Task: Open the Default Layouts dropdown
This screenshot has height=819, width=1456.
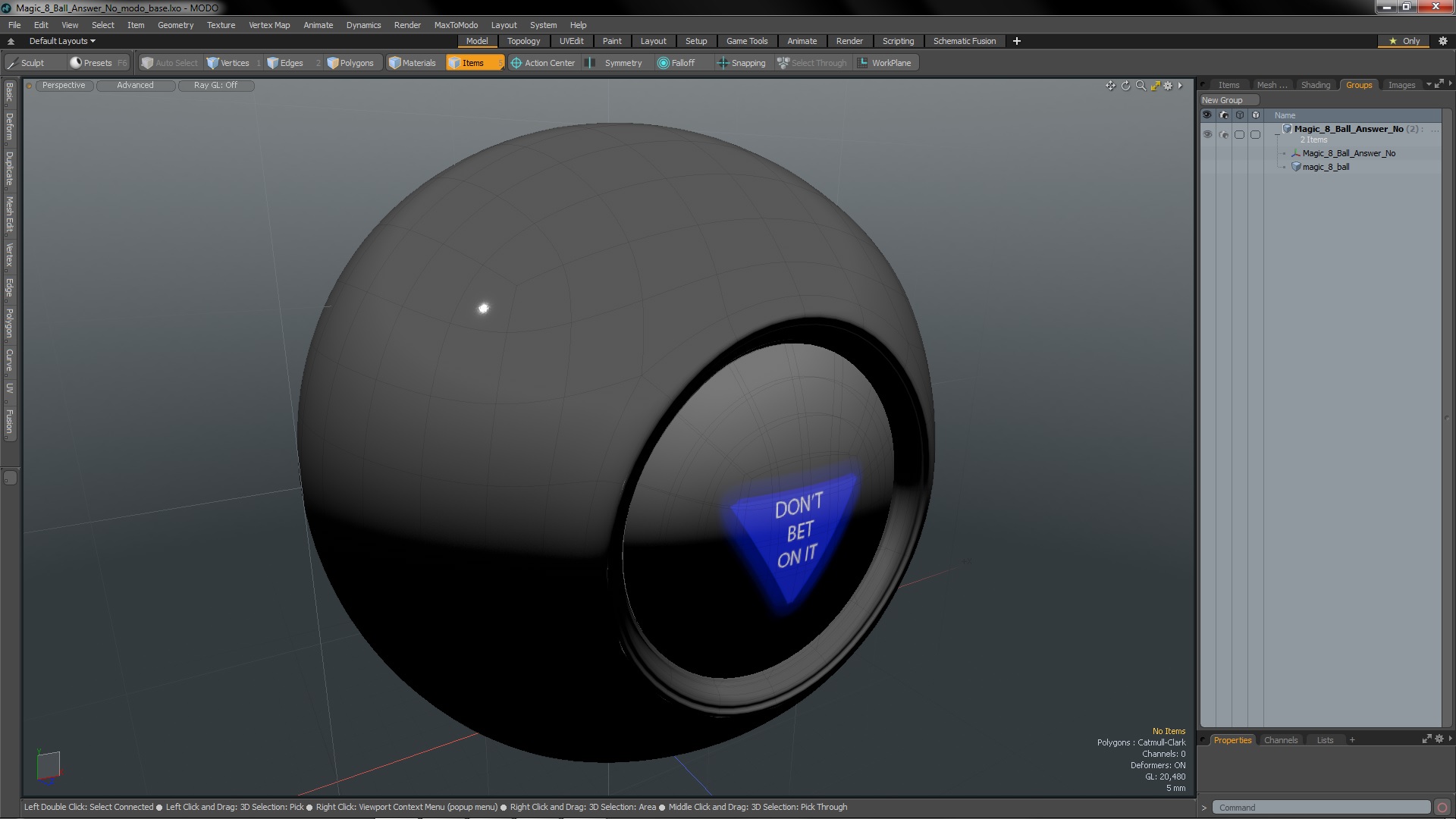Action: click(x=62, y=41)
